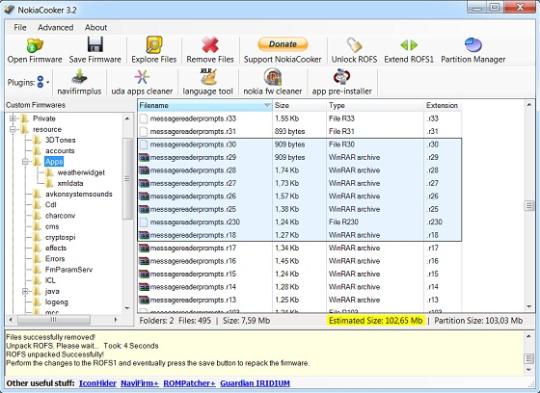Open the IconHider link

(97, 383)
